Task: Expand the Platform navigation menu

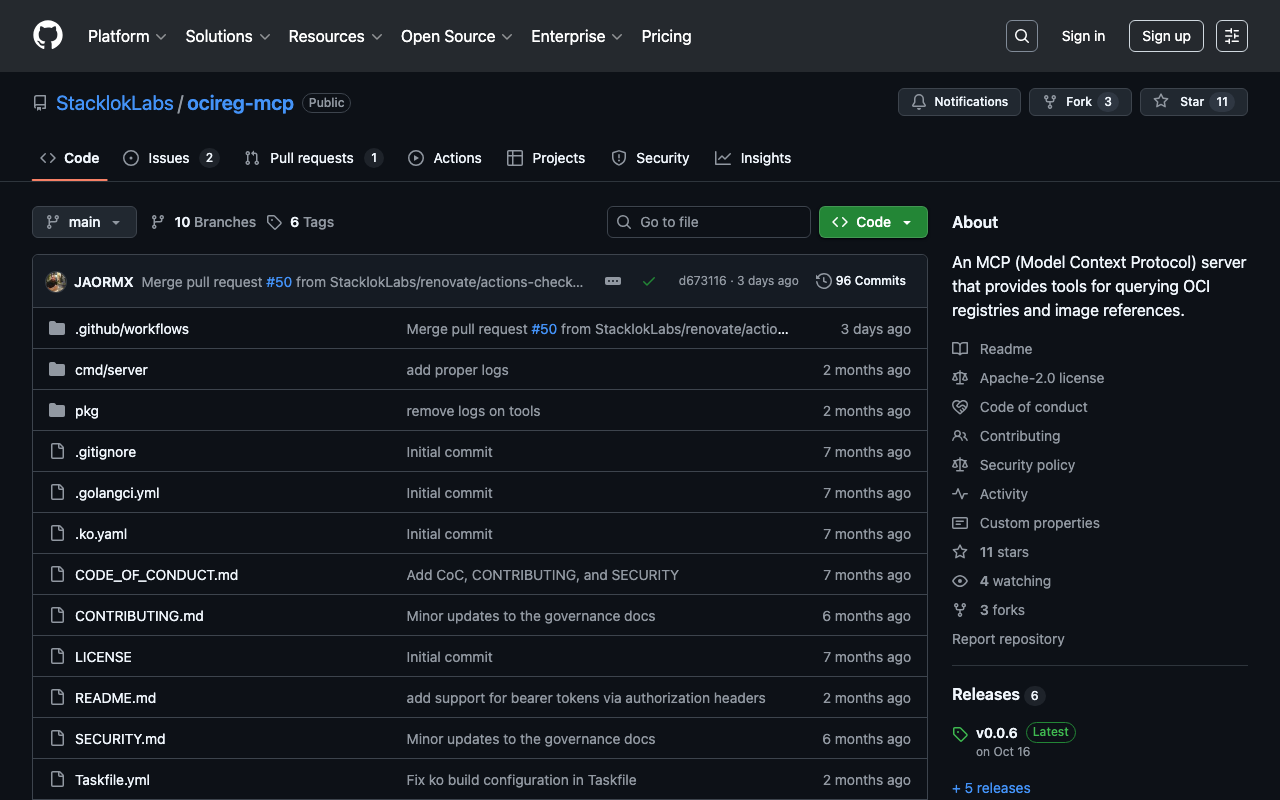Action: (126, 36)
